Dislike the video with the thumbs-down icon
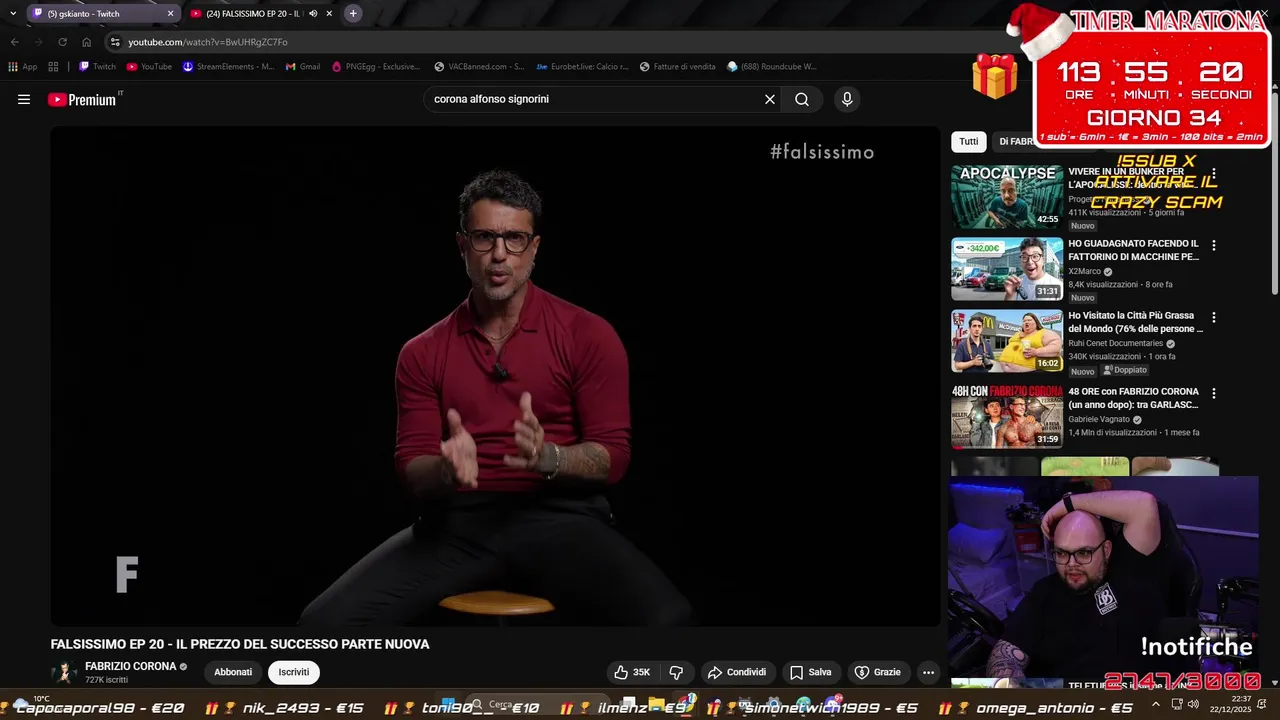Viewport: 1280px width, 720px height. [676, 672]
